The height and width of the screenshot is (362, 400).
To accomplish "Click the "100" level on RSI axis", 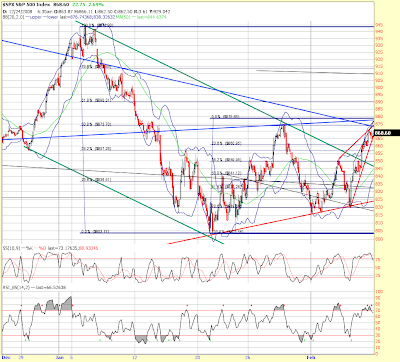I will tap(379, 292).
